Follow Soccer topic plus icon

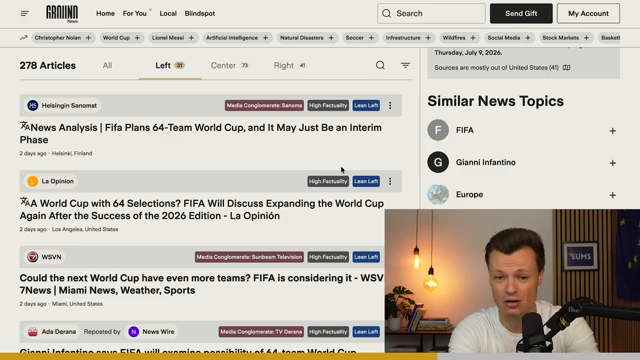point(371,38)
